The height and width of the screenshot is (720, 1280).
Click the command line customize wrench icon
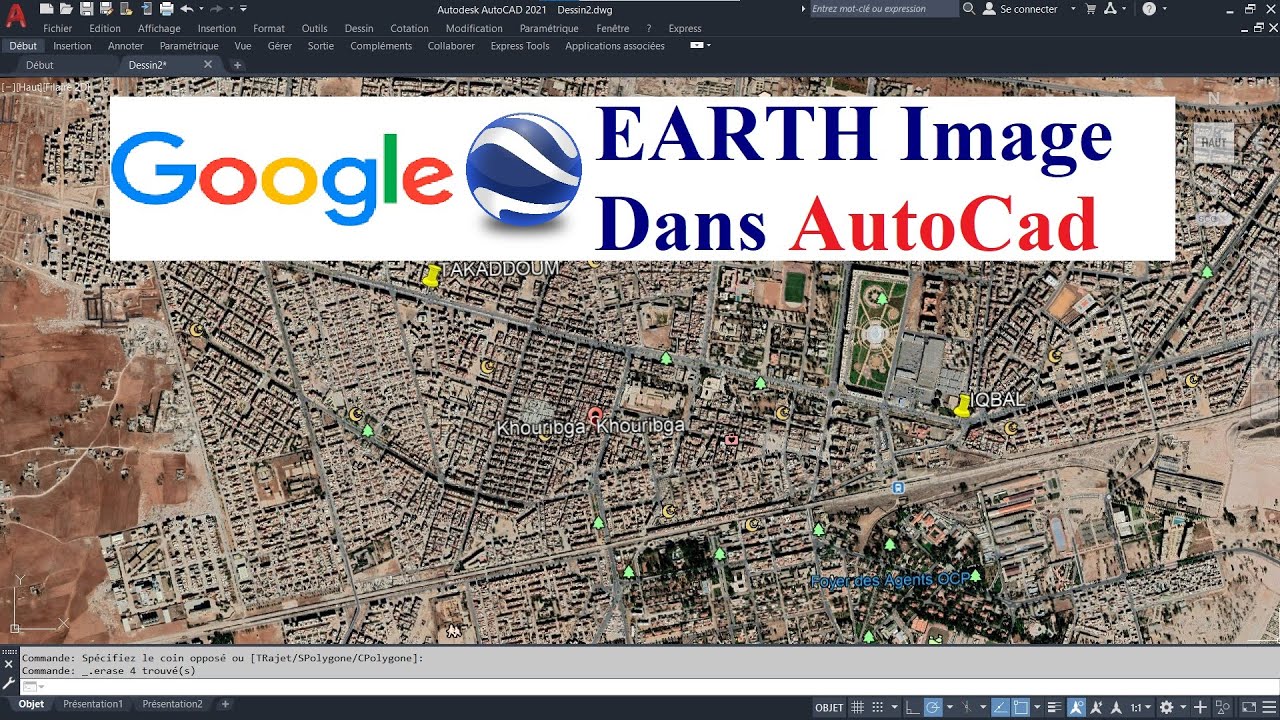click(9, 684)
